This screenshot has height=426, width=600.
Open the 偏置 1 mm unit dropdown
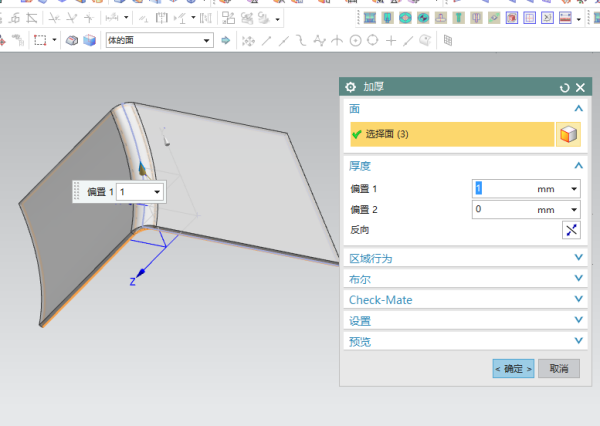[x=574, y=188]
